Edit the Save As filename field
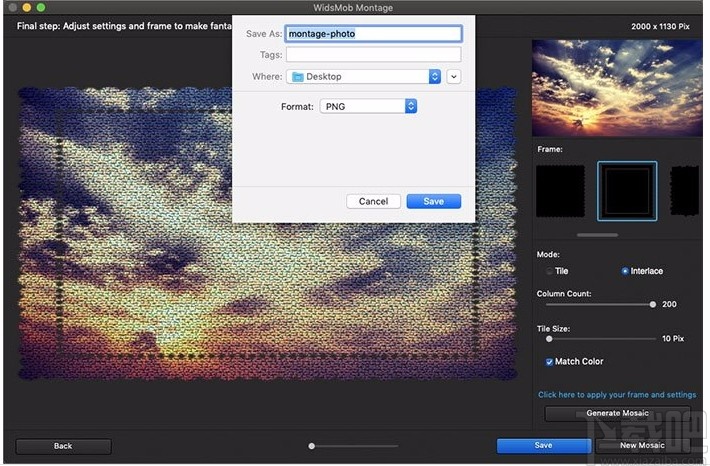 (x=374, y=34)
